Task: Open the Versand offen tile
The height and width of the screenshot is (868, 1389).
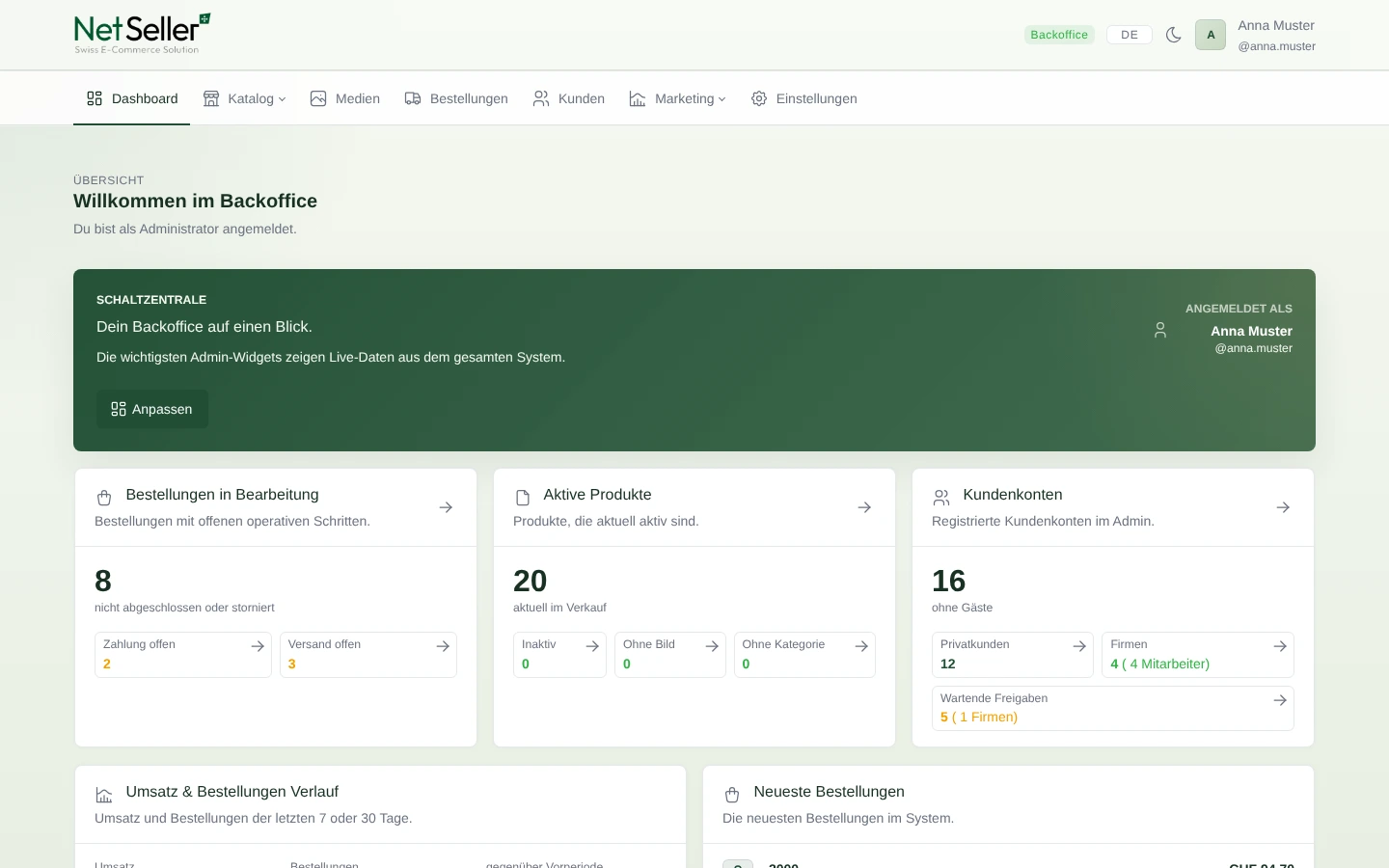Action: pos(368,655)
